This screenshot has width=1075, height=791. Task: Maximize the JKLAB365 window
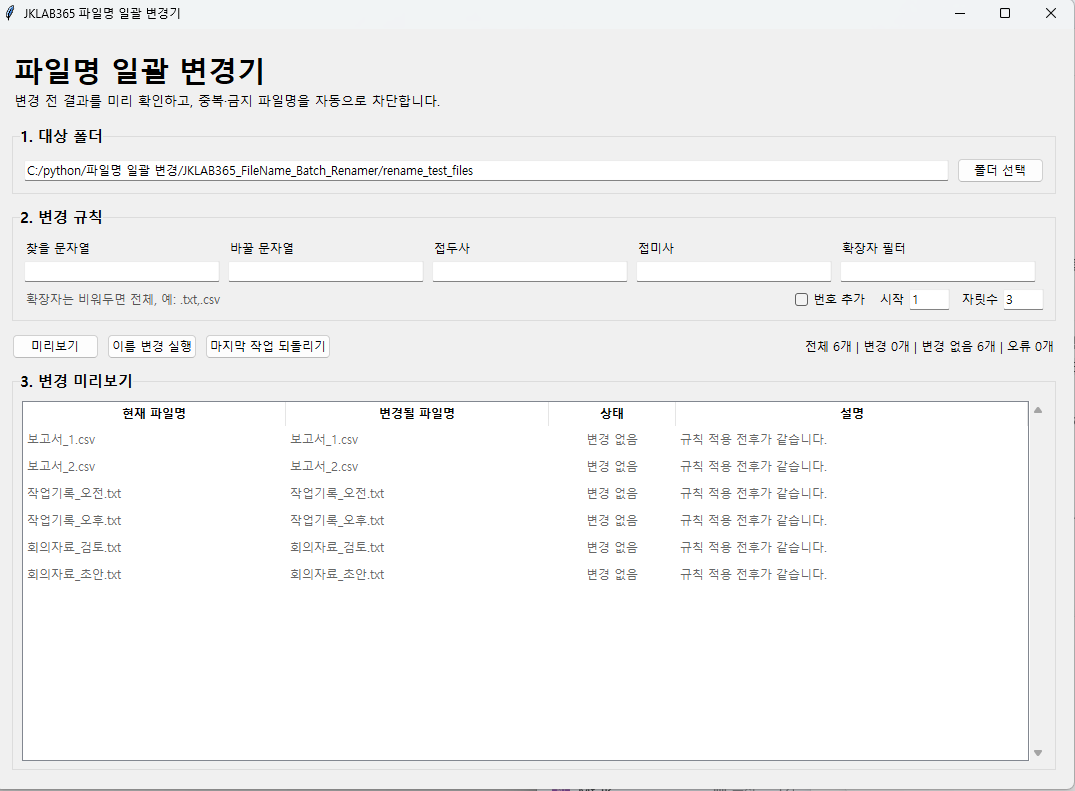coord(1005,13)
